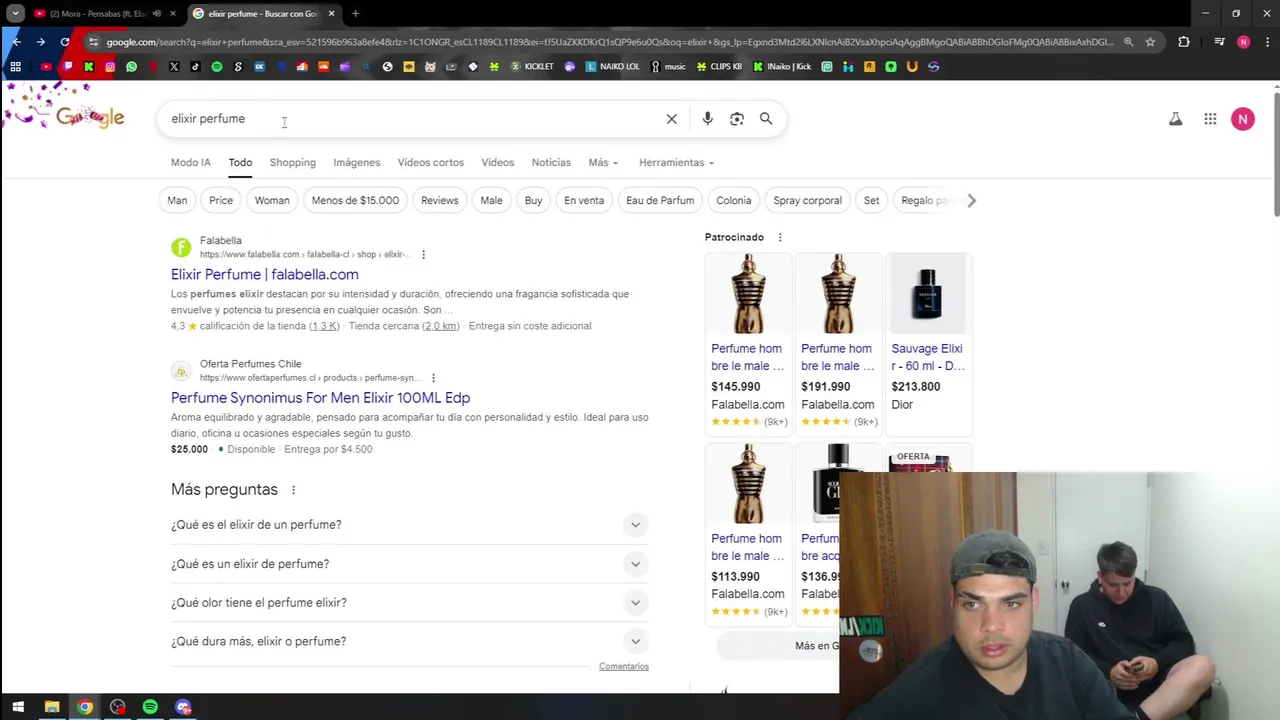The image size is (1280, 720).
Task: Open the CLIPS KB bookmark
Action: pos(719,67)
